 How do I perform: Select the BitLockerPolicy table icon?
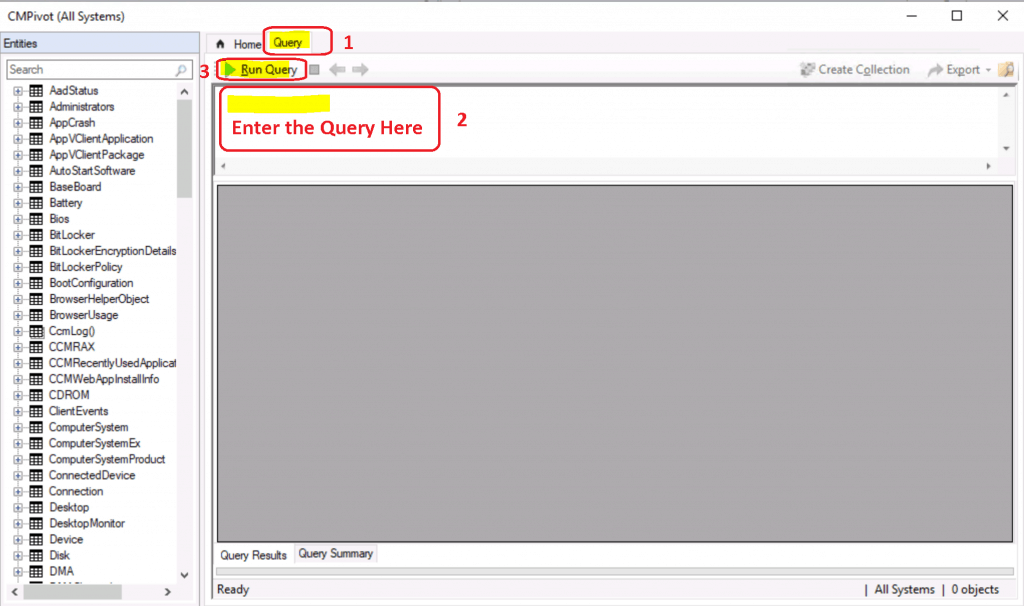coord(36,266)
